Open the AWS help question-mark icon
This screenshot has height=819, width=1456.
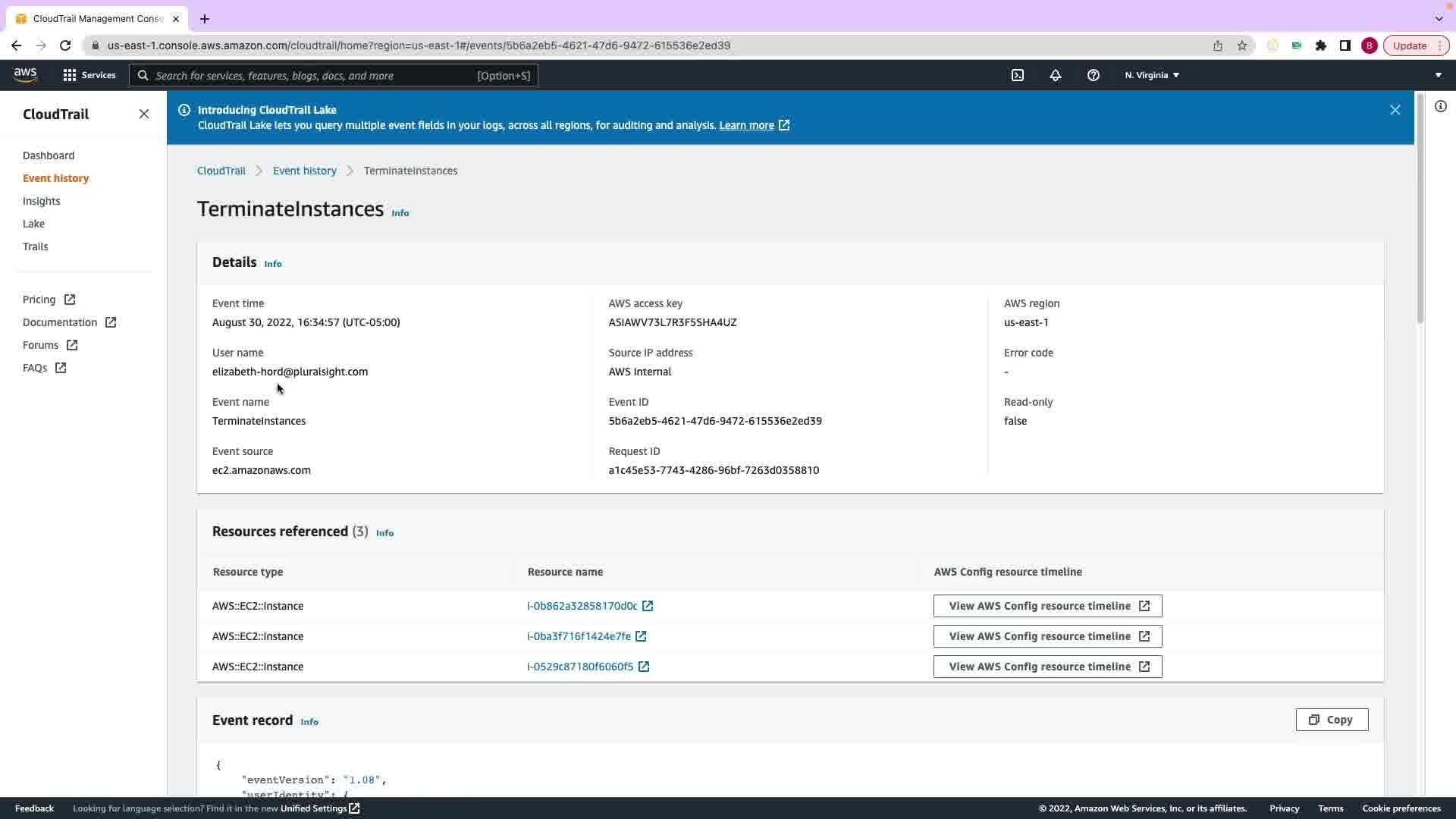(x=1093, y=75)
